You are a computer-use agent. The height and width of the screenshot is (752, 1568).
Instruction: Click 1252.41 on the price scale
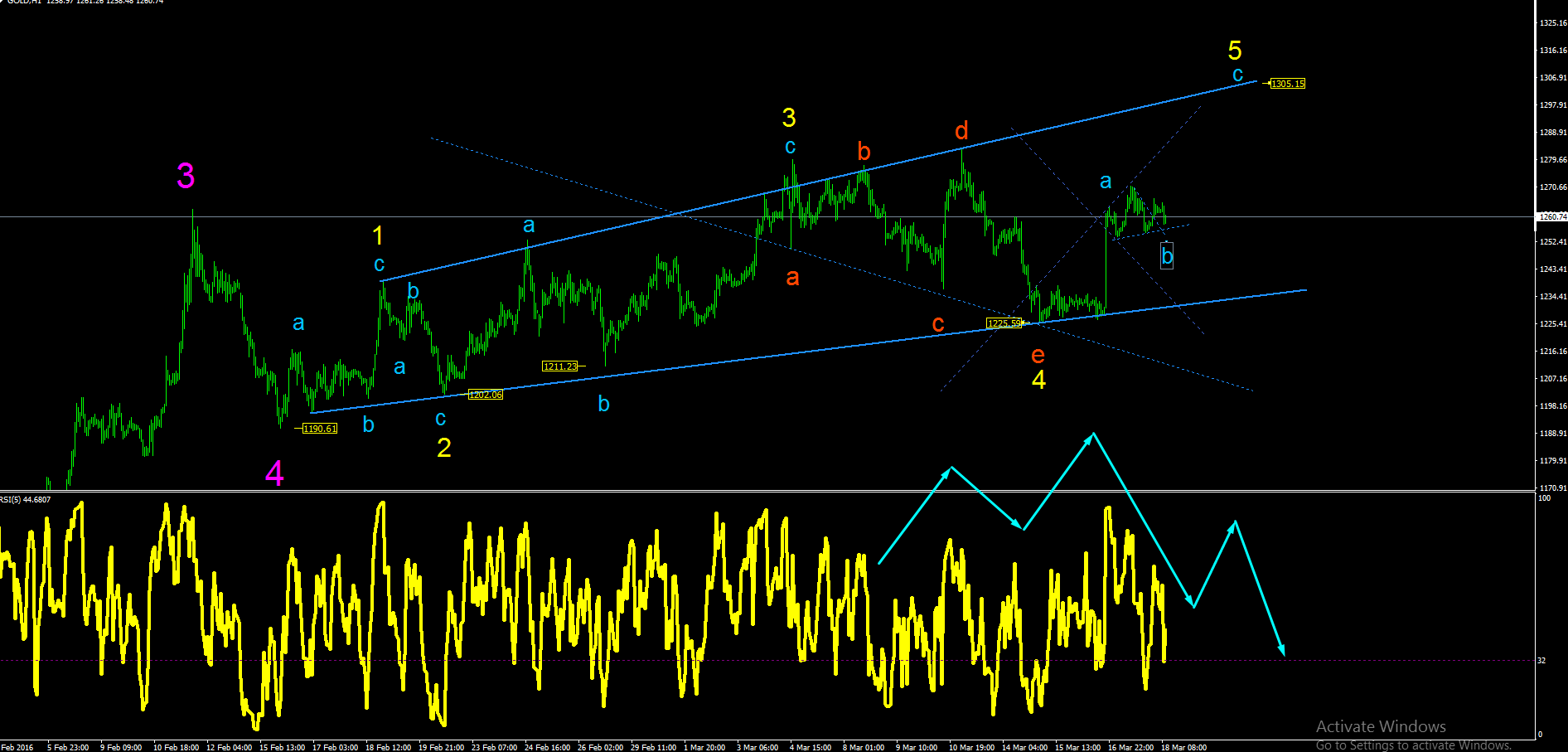(1553, 242)
